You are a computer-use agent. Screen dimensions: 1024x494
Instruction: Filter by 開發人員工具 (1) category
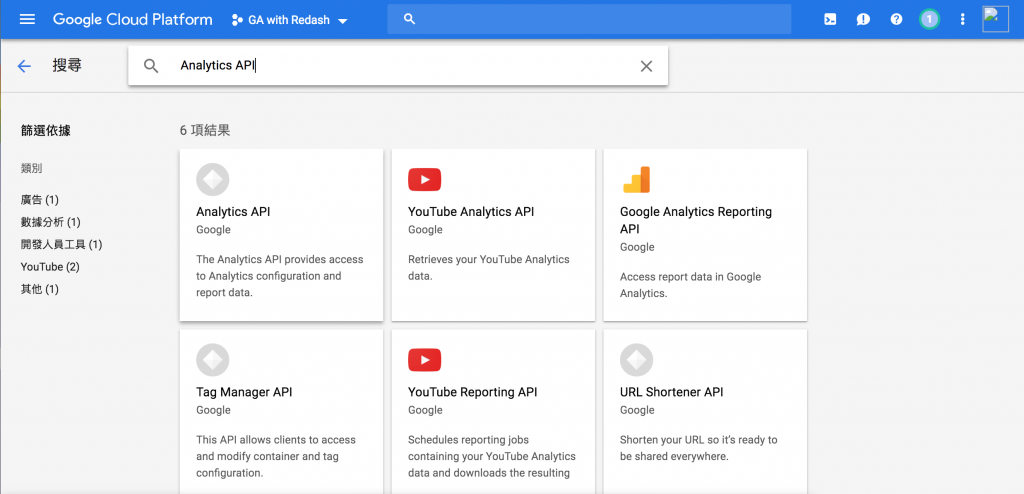61,244
